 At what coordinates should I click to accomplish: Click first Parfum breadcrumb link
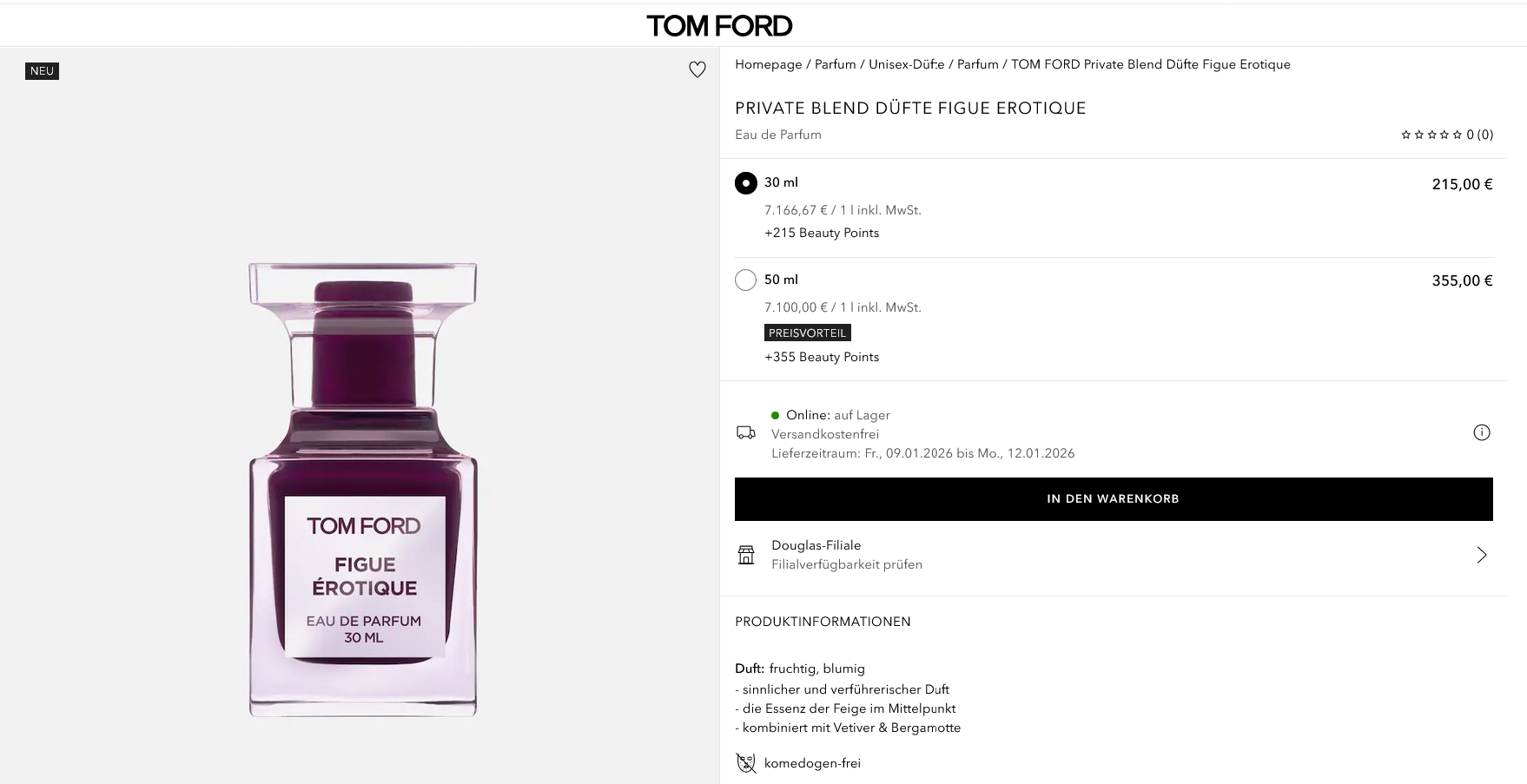835,64
